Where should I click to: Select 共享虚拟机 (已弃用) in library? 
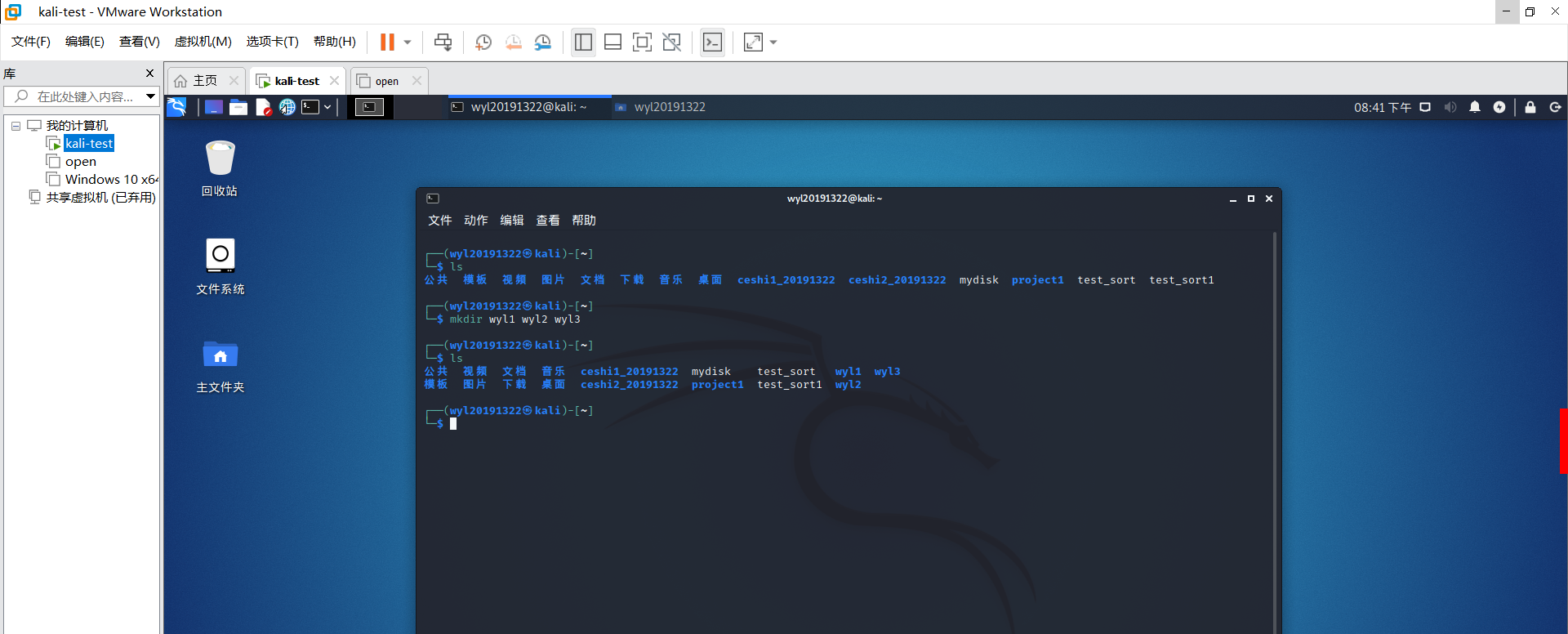[x=100, y=198]
